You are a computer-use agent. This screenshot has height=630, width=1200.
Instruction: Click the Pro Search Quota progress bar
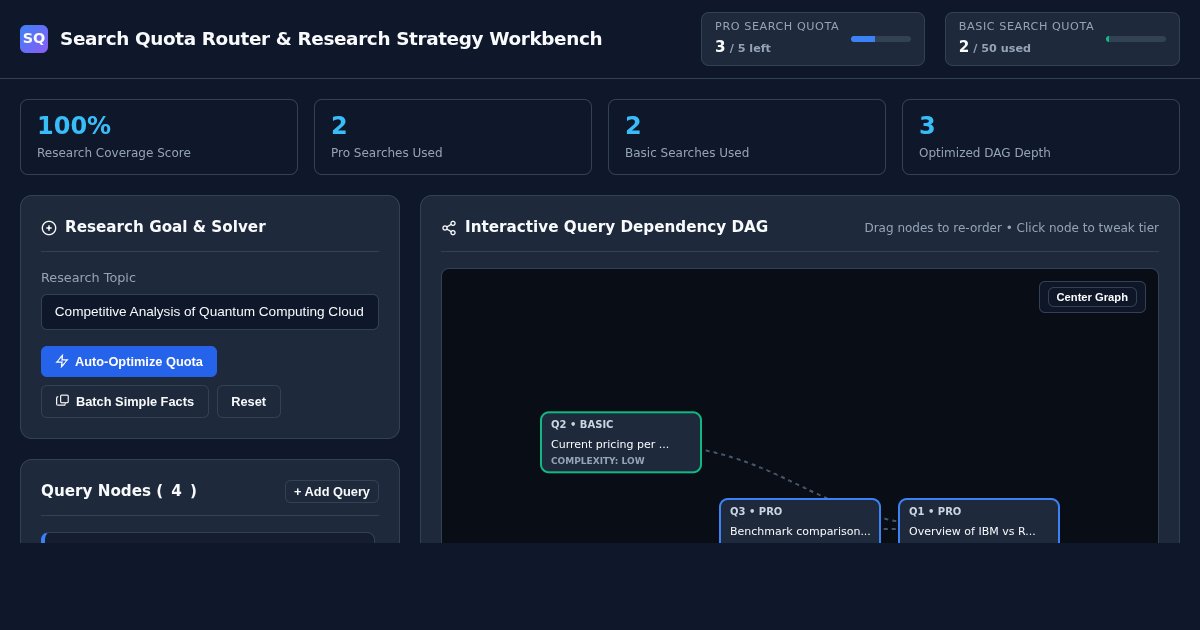tap(881, 39)
